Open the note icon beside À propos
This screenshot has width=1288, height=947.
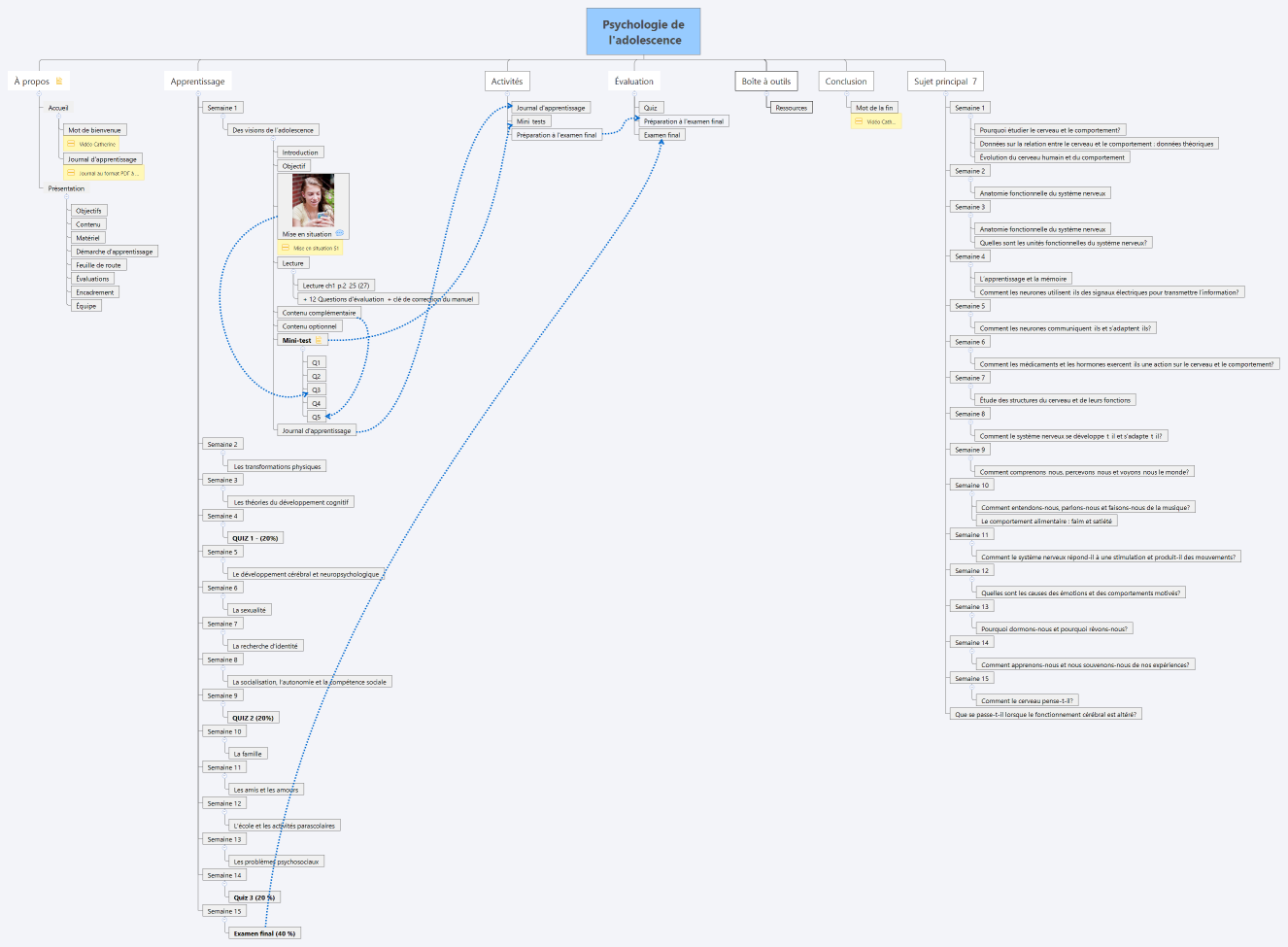[59, 82]
